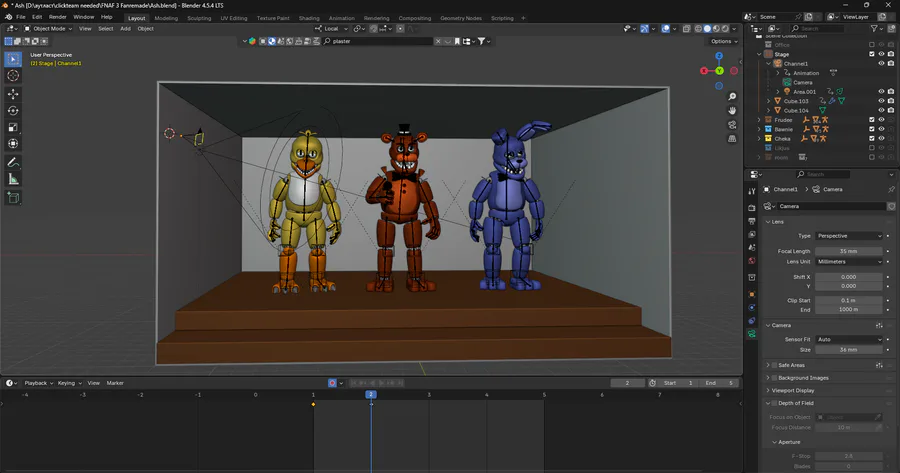Open the Lens Unit Millimeters dropdown
The height and width of the screenshot is (473, 900).
coord(849,262)
